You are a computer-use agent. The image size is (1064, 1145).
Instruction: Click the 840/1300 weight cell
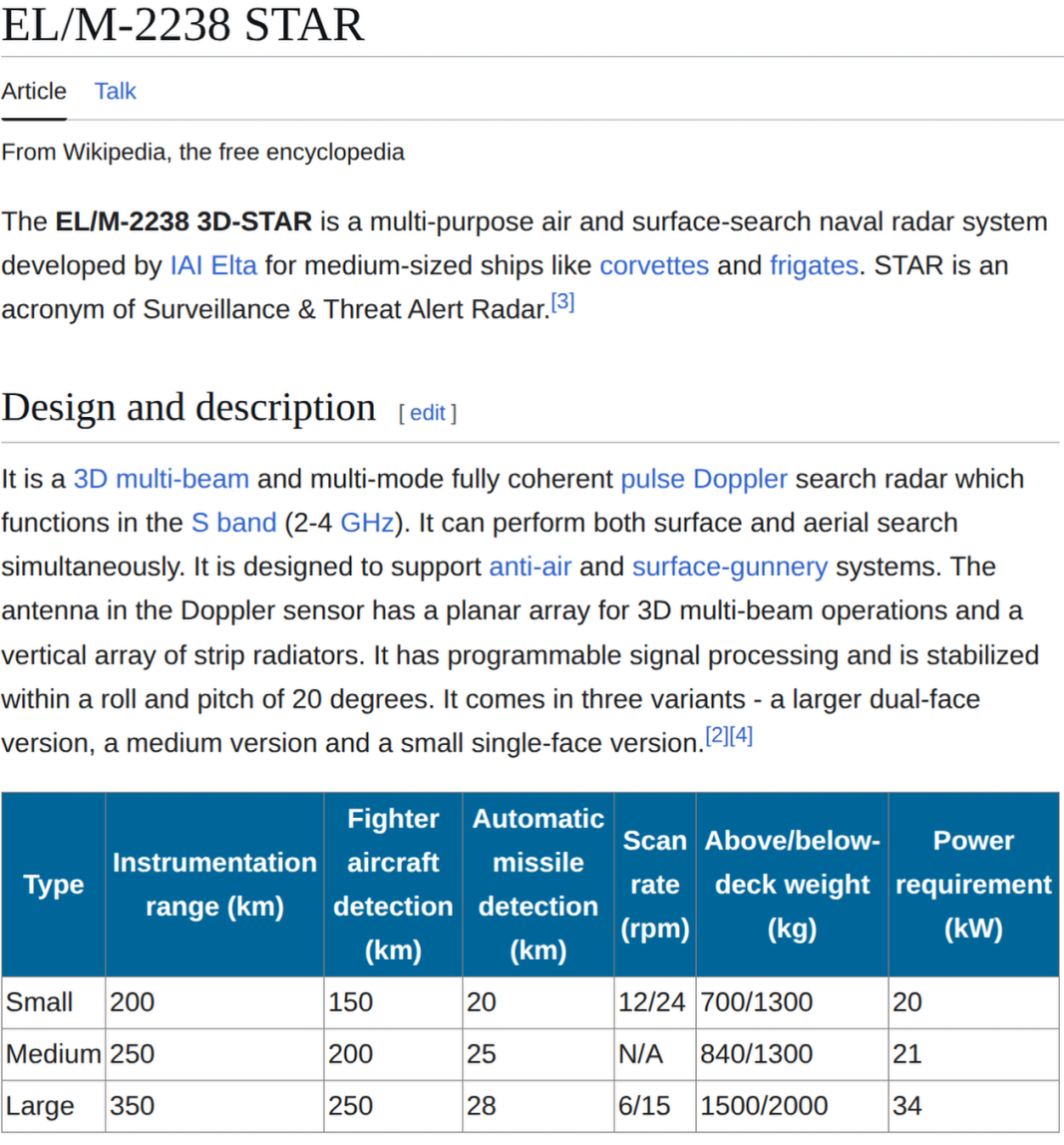(793, 1054)
